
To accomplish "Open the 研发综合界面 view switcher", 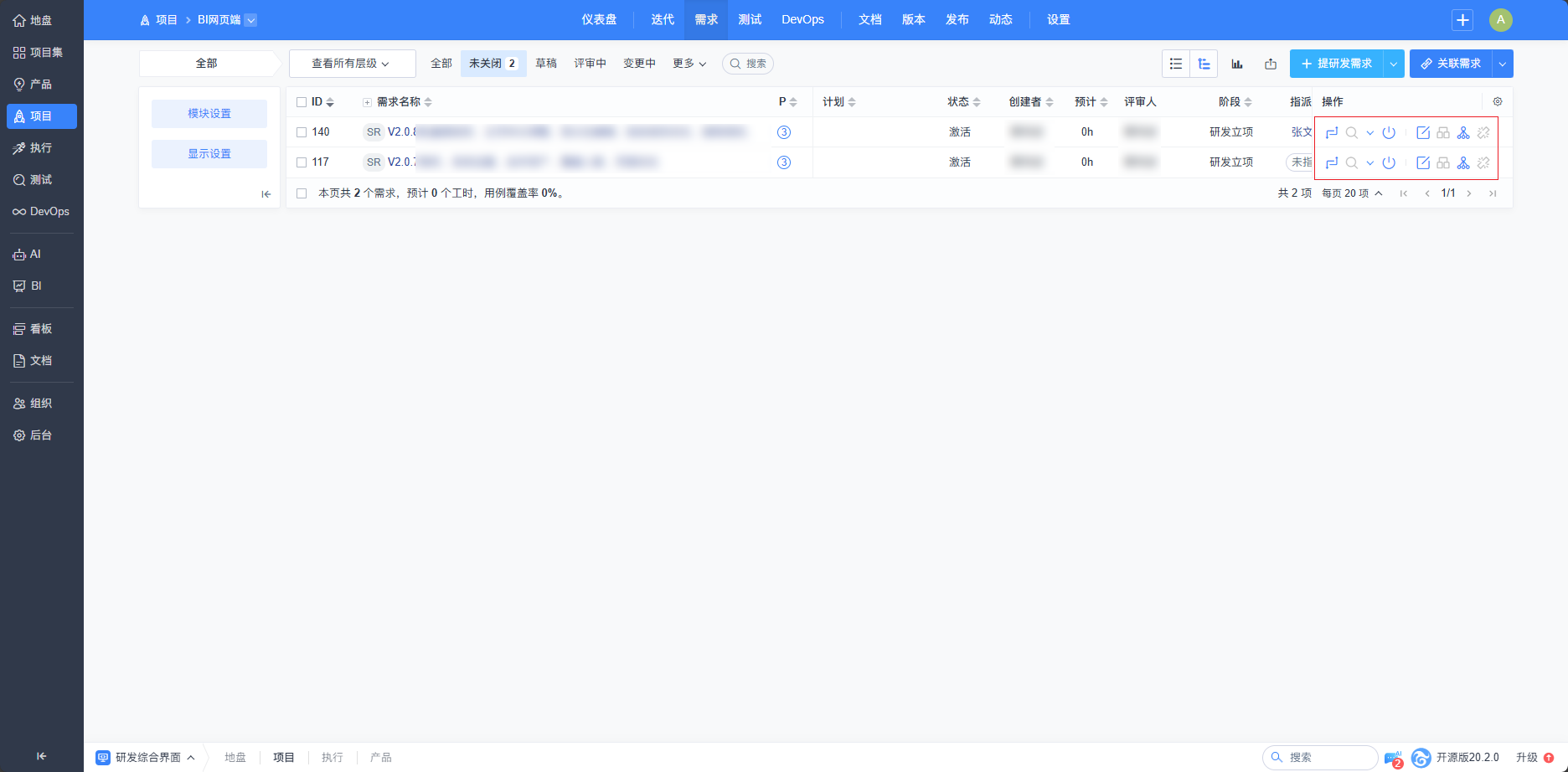I will click(x=146, y=758).
